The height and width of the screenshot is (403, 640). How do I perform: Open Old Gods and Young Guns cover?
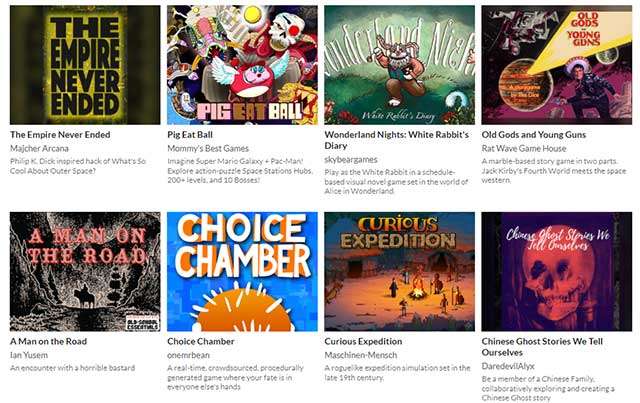point(557,65)
